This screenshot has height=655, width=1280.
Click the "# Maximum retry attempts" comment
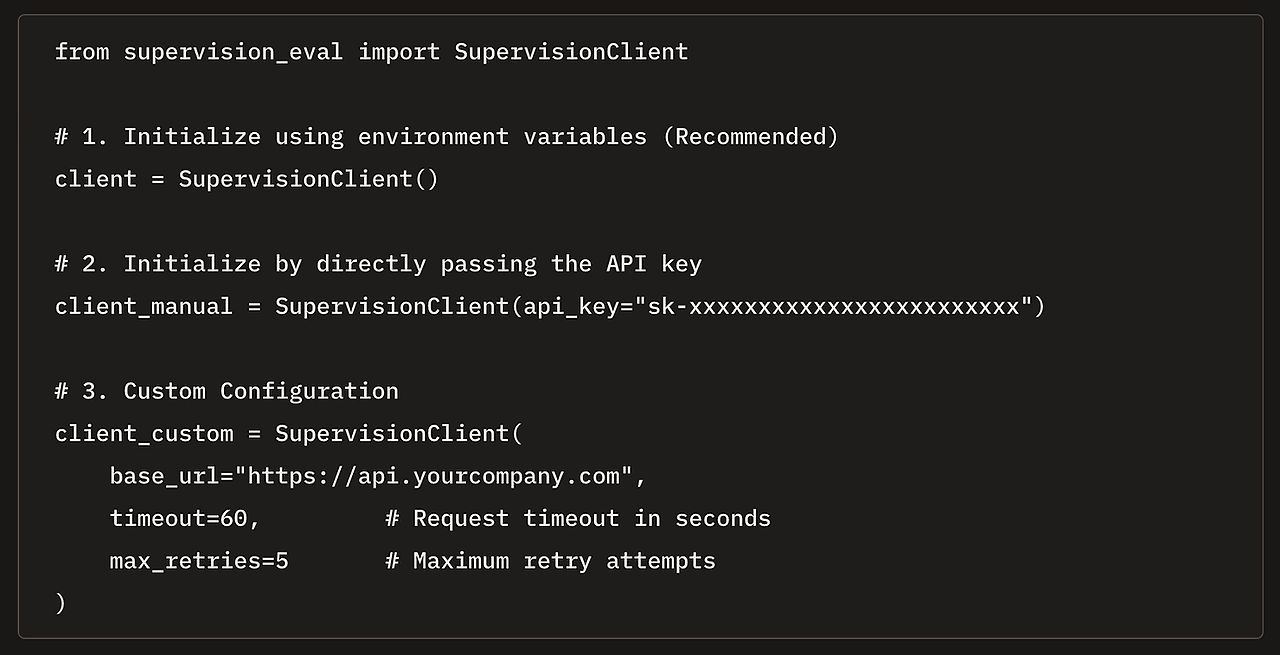[x=550, y=561]
